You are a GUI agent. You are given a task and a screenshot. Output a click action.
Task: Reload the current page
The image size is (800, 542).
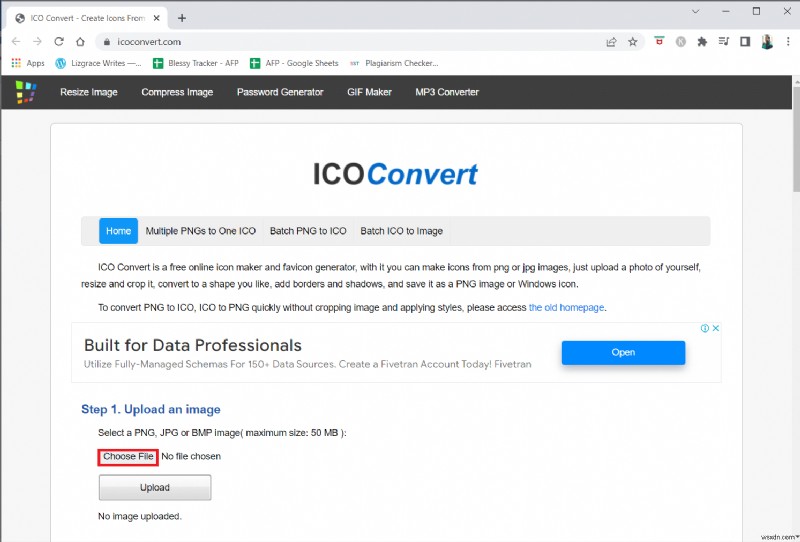point(59,42)
